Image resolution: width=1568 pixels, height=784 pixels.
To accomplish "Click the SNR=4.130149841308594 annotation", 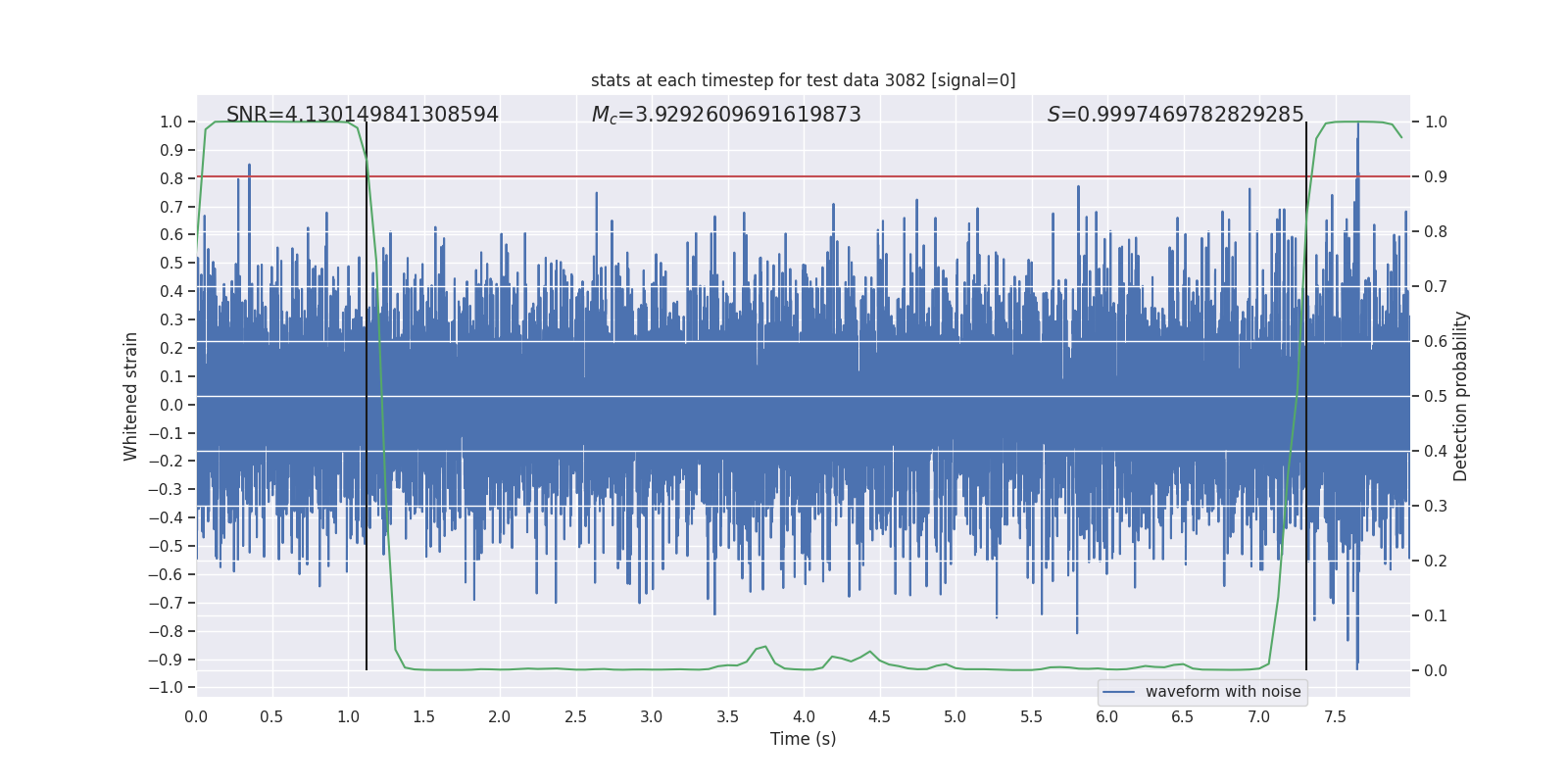I will click(x=362, y=115).
